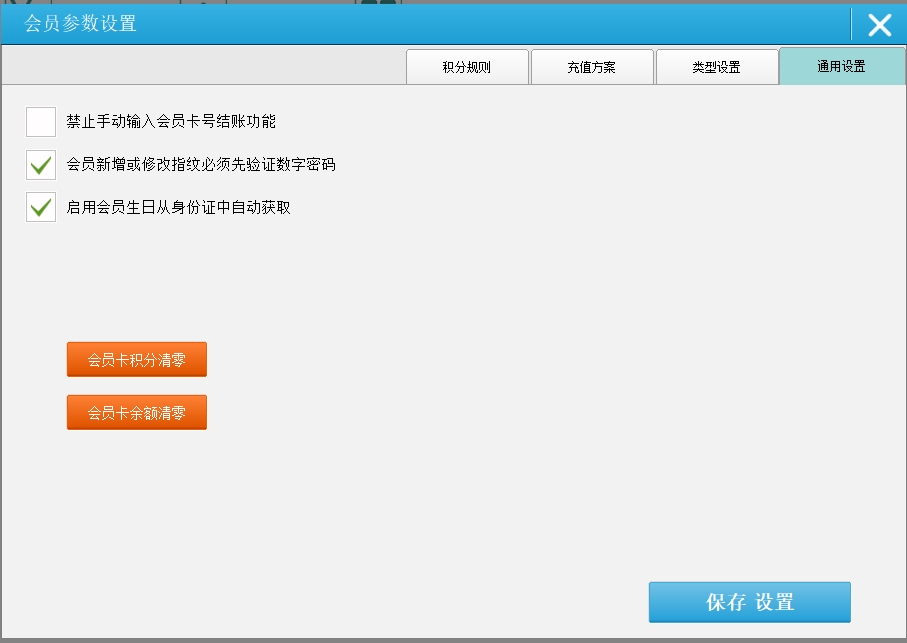This screenshot has width=907, height=643.
Task: Click the blank panel area left of 保存 设置
Action: [350, 600]
